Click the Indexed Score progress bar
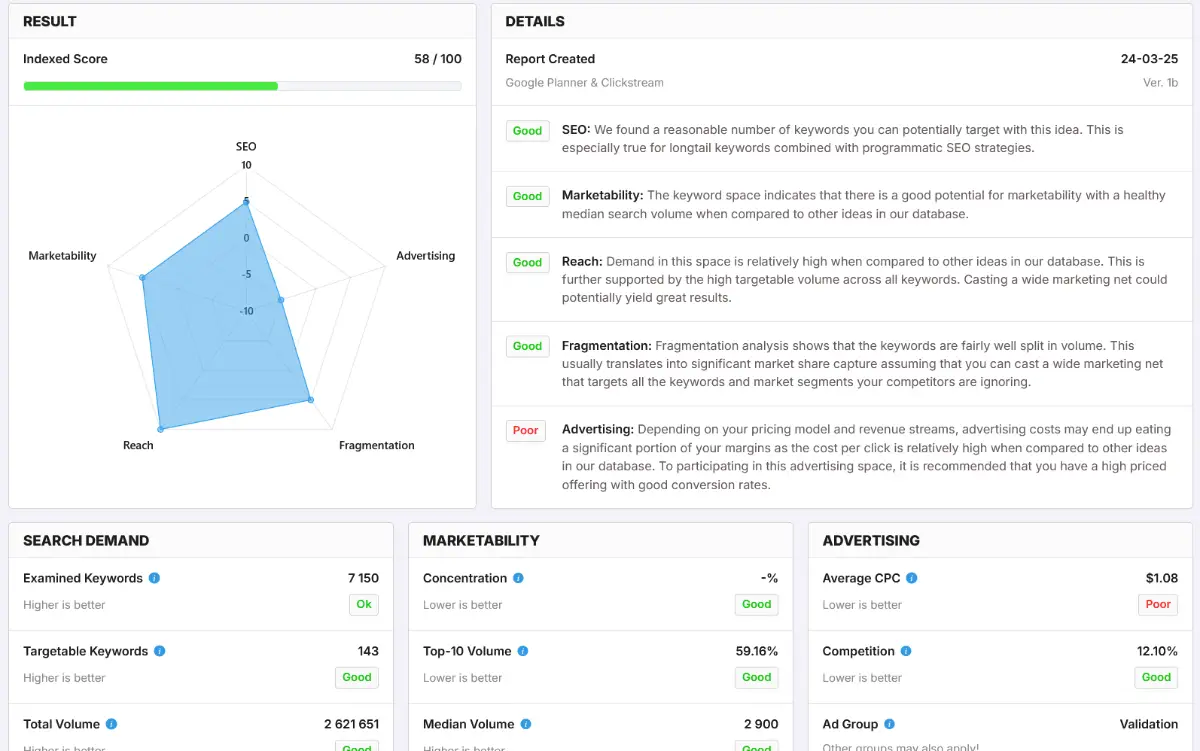Image resolution: width=1200 pixels, height=751 pixels. click(x=242, y=86)
